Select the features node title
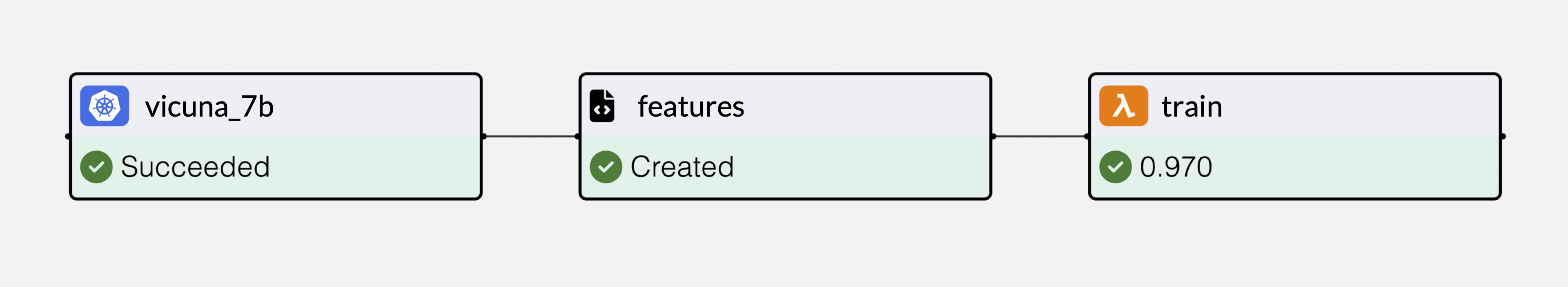Screen dimensions: 1568x287 point(691,106)
